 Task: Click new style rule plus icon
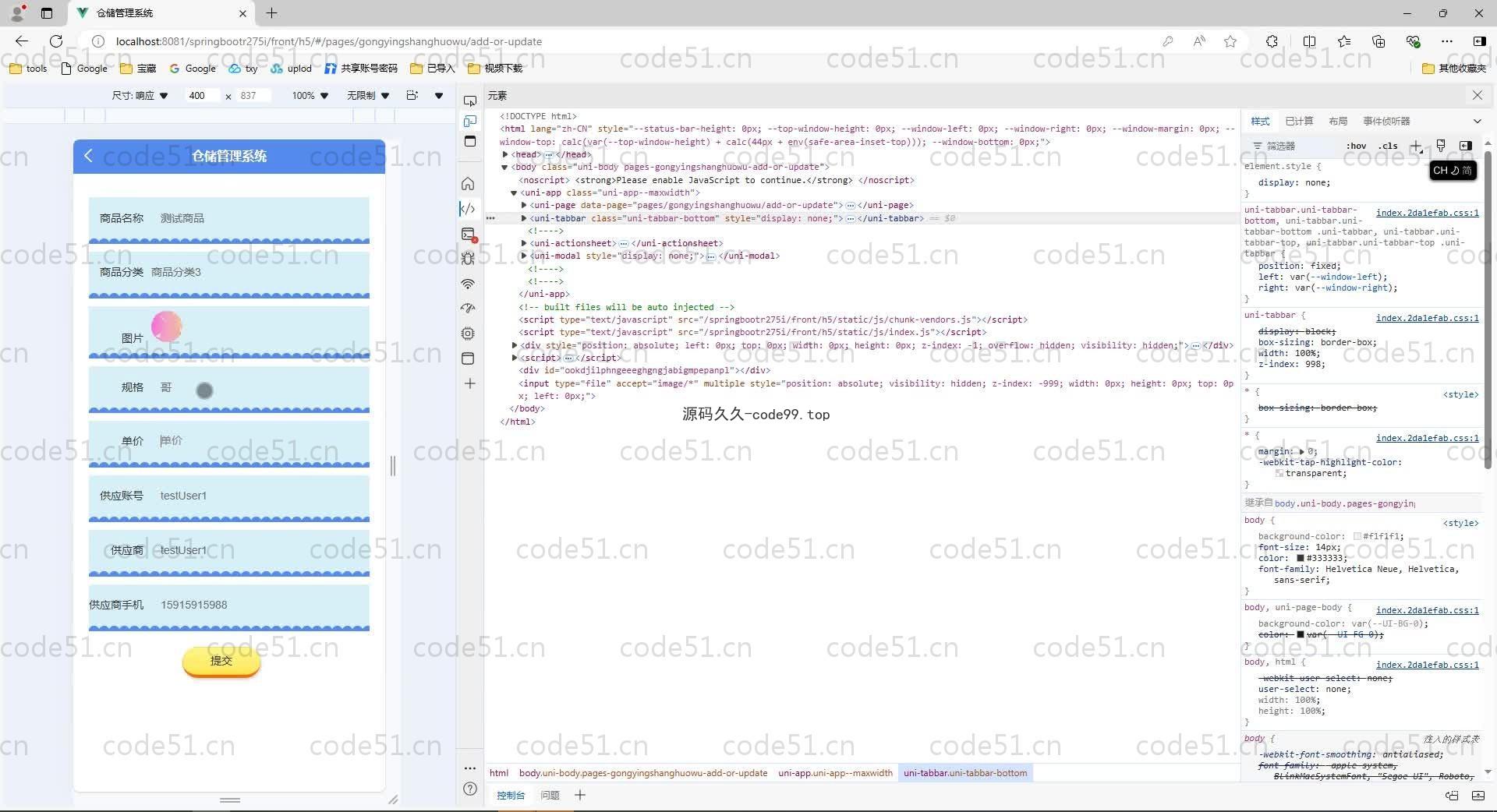point(1416,147)
